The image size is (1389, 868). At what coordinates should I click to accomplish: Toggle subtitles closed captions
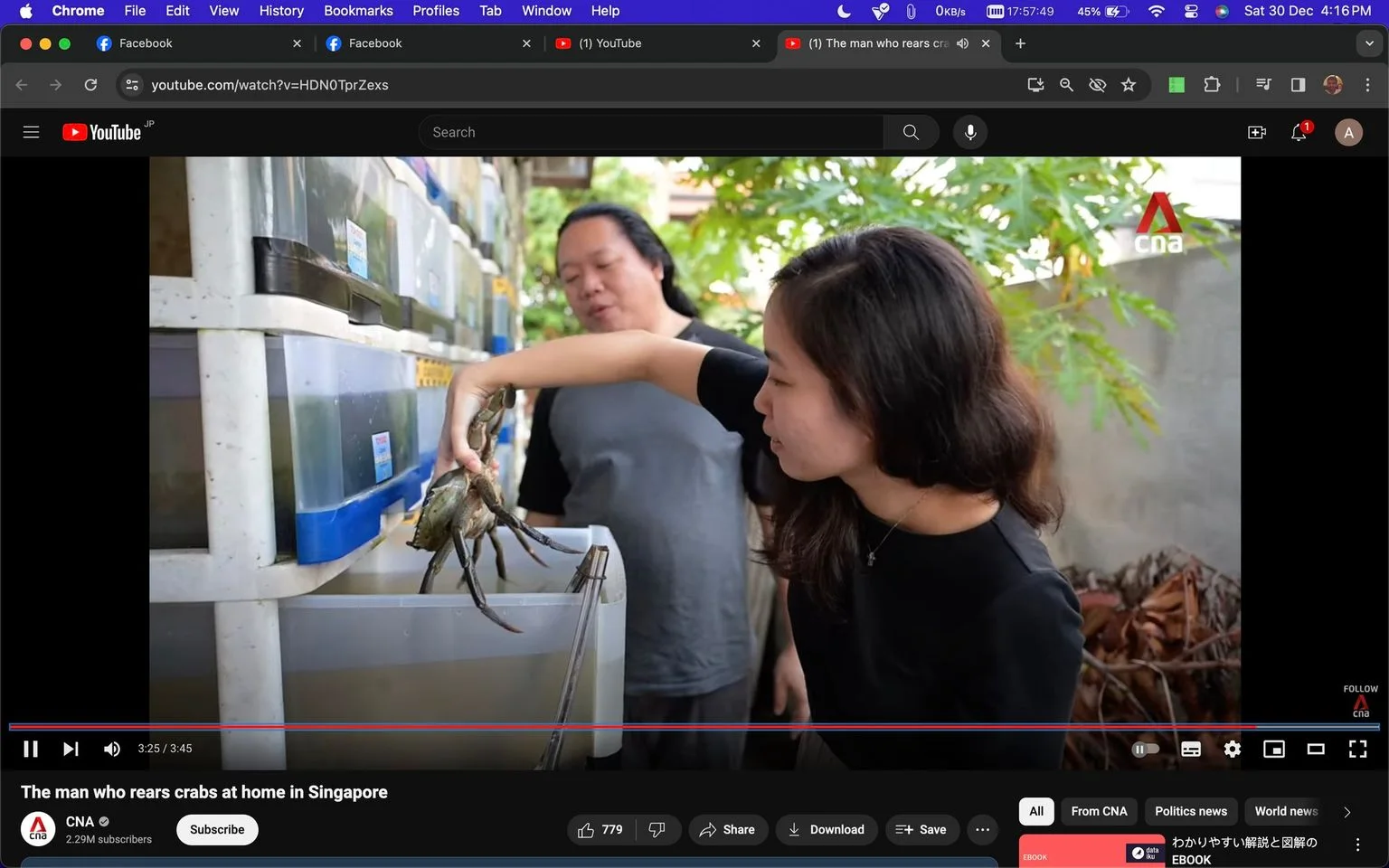click(x=1191, y=749)
